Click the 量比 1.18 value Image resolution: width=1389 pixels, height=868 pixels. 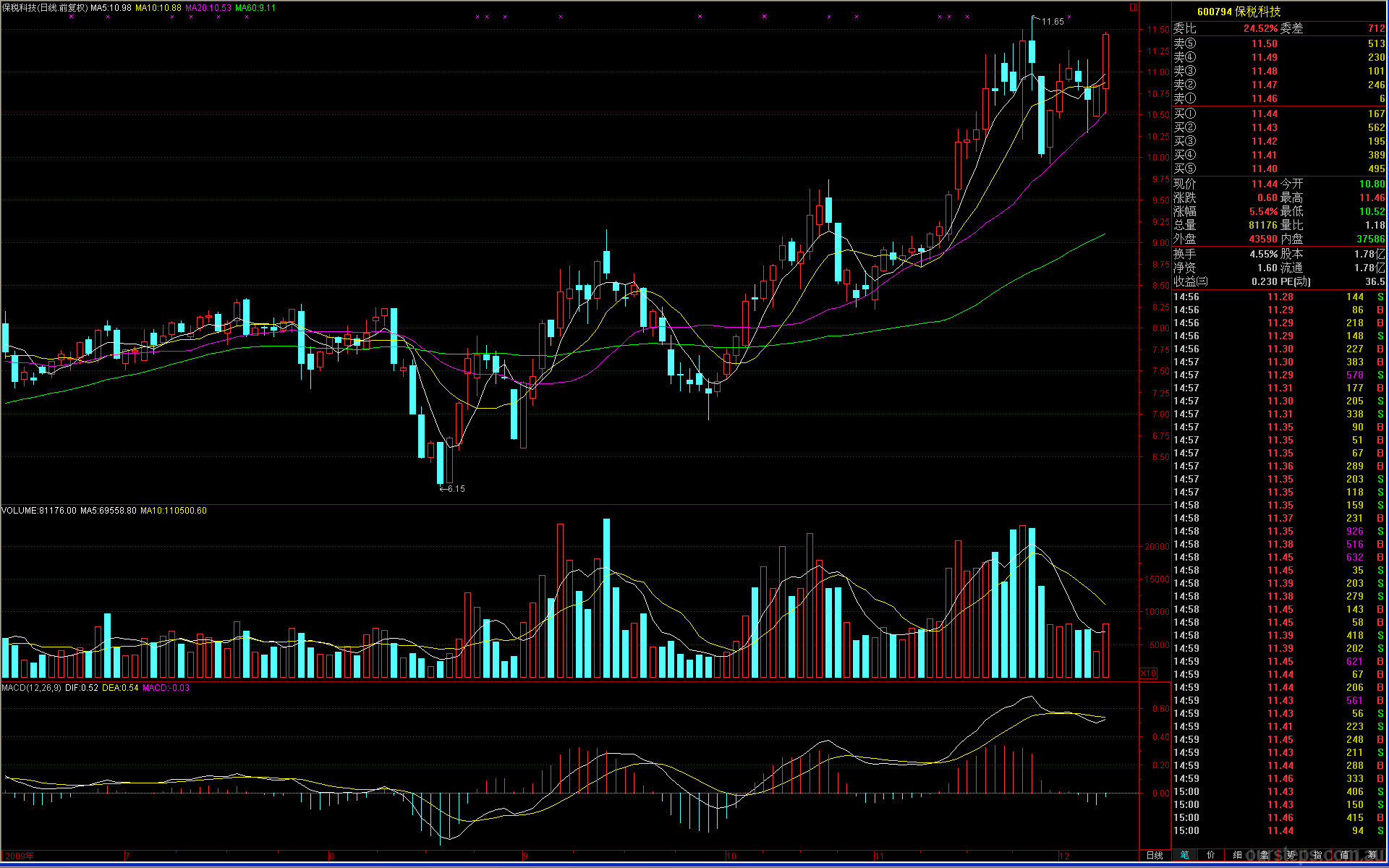1375,226
